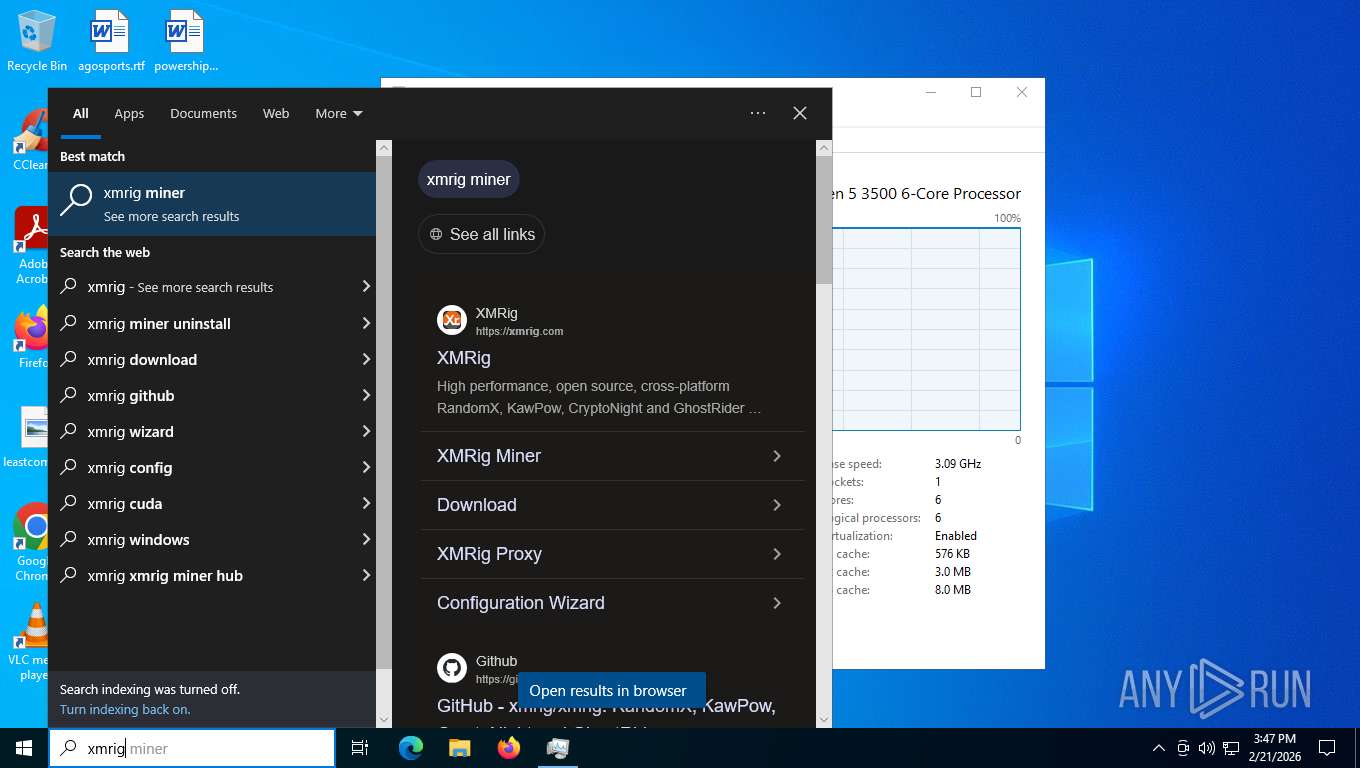Launch Firefox from the taskbar
1360x768 pixels.
[509, 748]
